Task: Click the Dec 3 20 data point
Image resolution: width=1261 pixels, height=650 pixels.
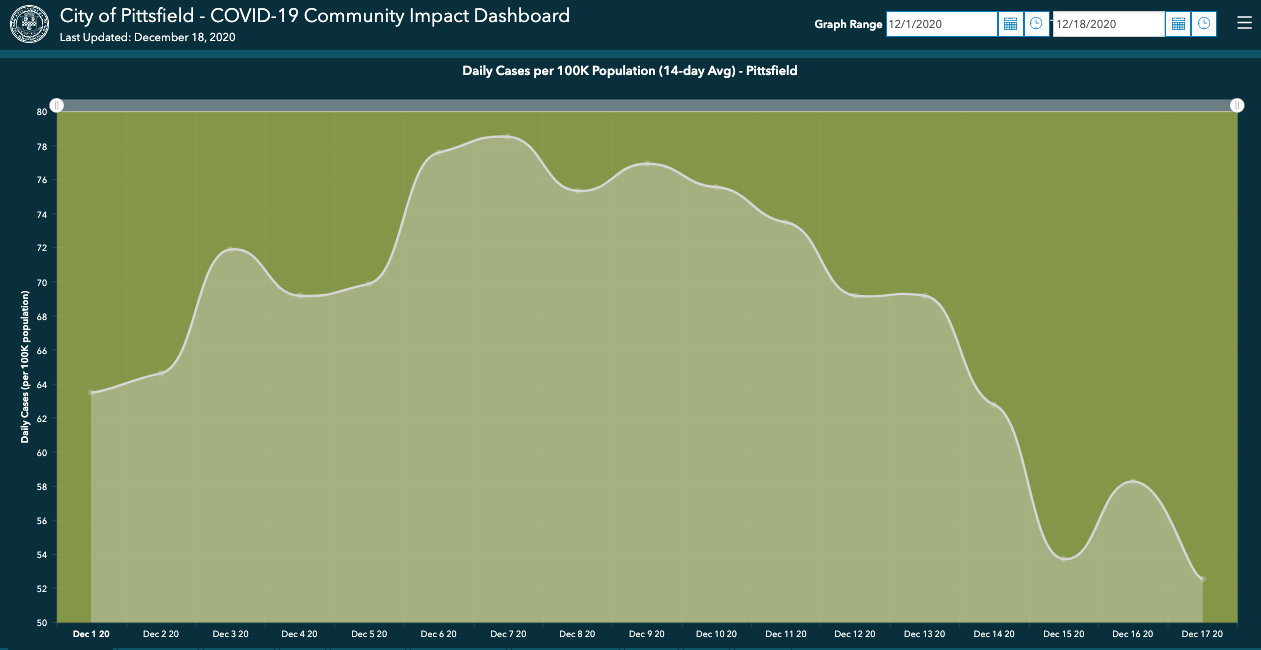Action: pyautogui.click(x=230, y=249)
